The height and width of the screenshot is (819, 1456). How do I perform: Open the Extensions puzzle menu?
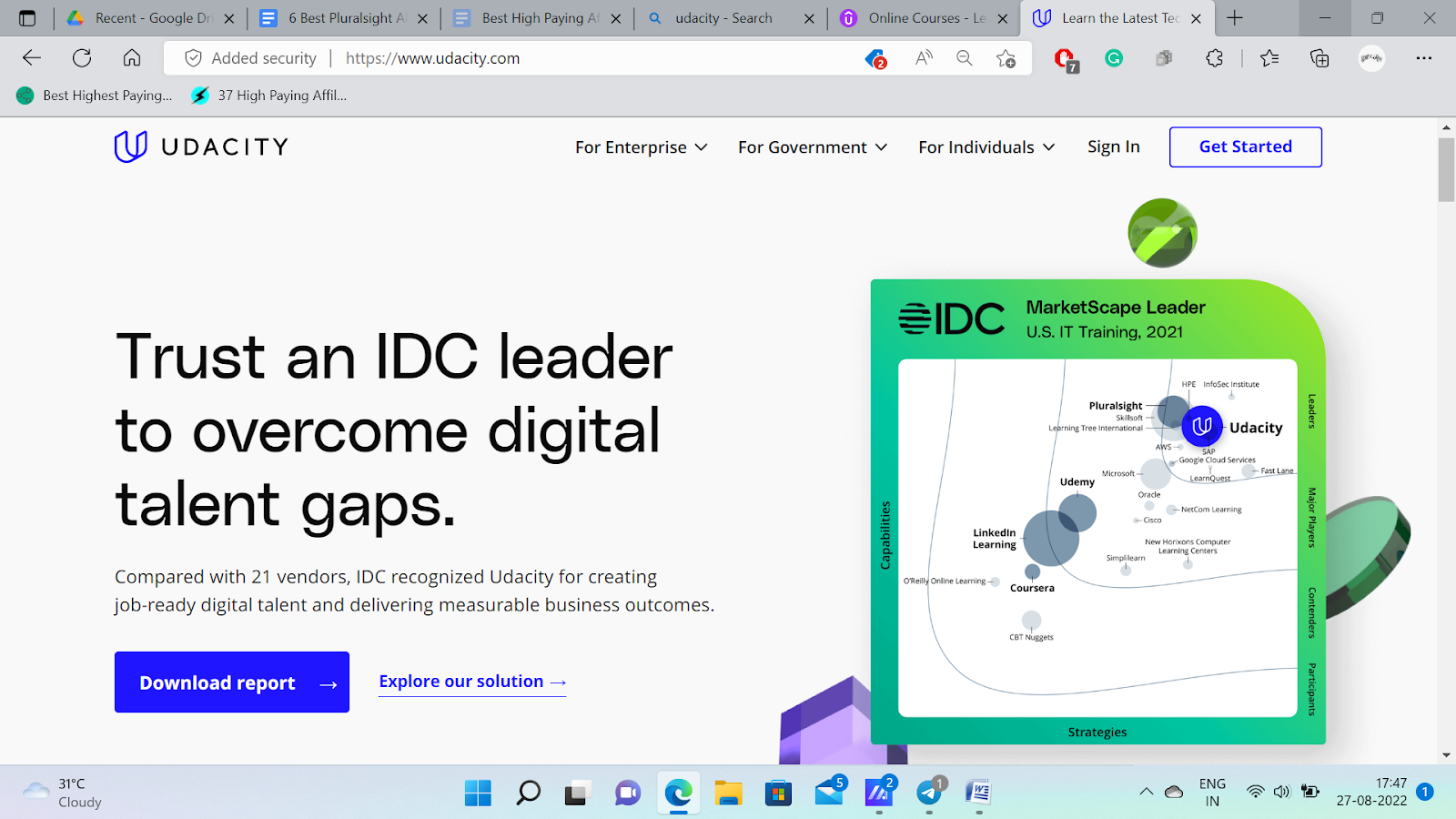[x=1214, y=58]
